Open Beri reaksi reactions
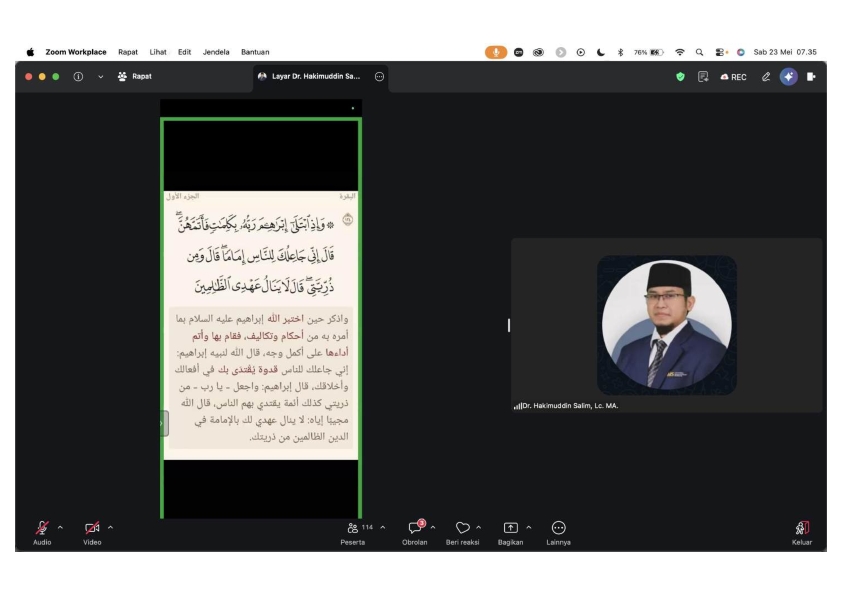Viewport: 842px width, 595px height. (x=462, y=532)
